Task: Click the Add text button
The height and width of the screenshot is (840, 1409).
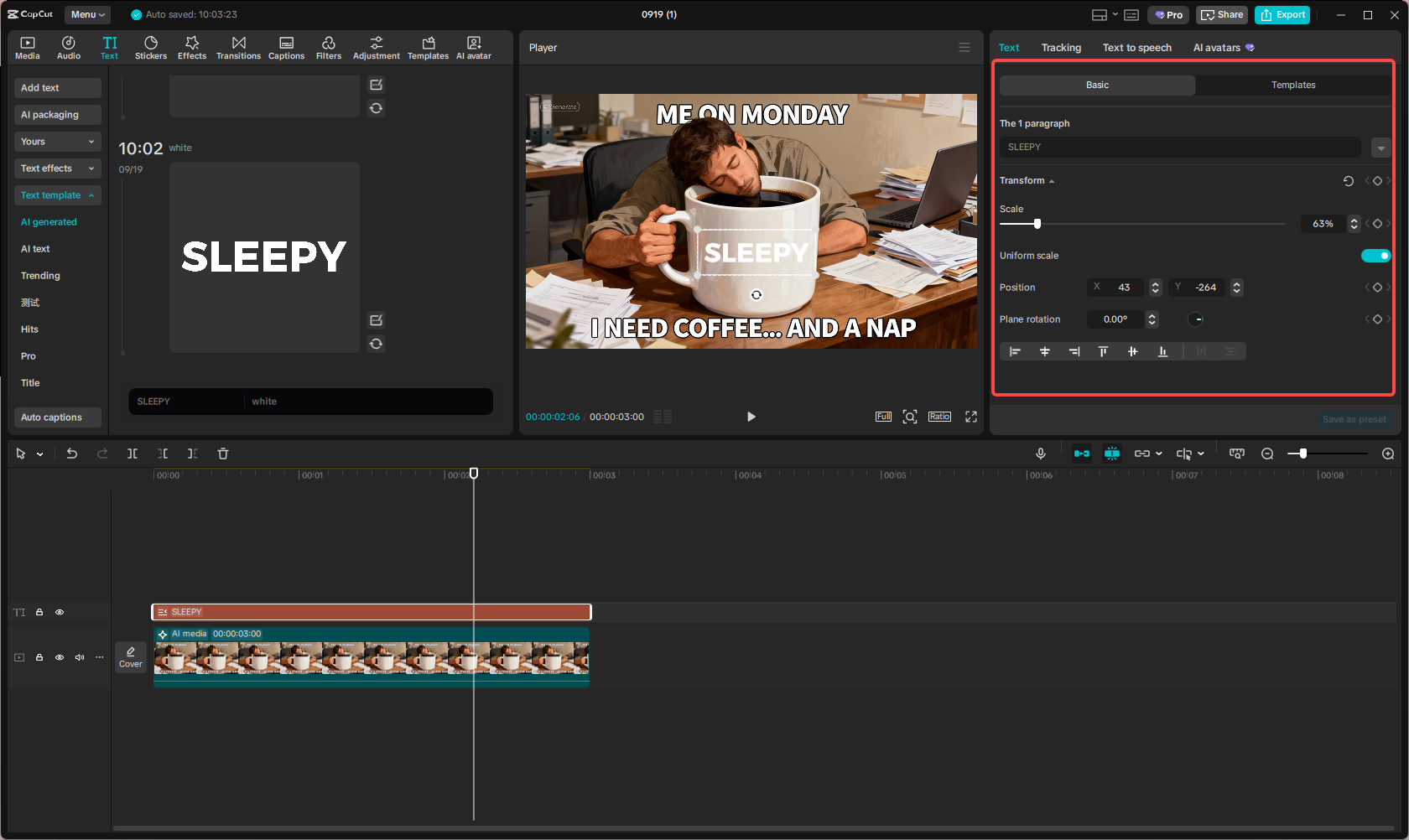Action: [57, 87]
